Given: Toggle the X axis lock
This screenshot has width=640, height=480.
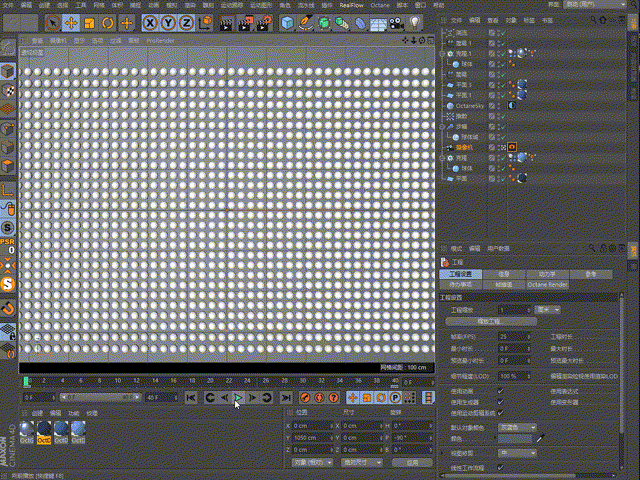Looking at the screenshot, I should (151, 23).
